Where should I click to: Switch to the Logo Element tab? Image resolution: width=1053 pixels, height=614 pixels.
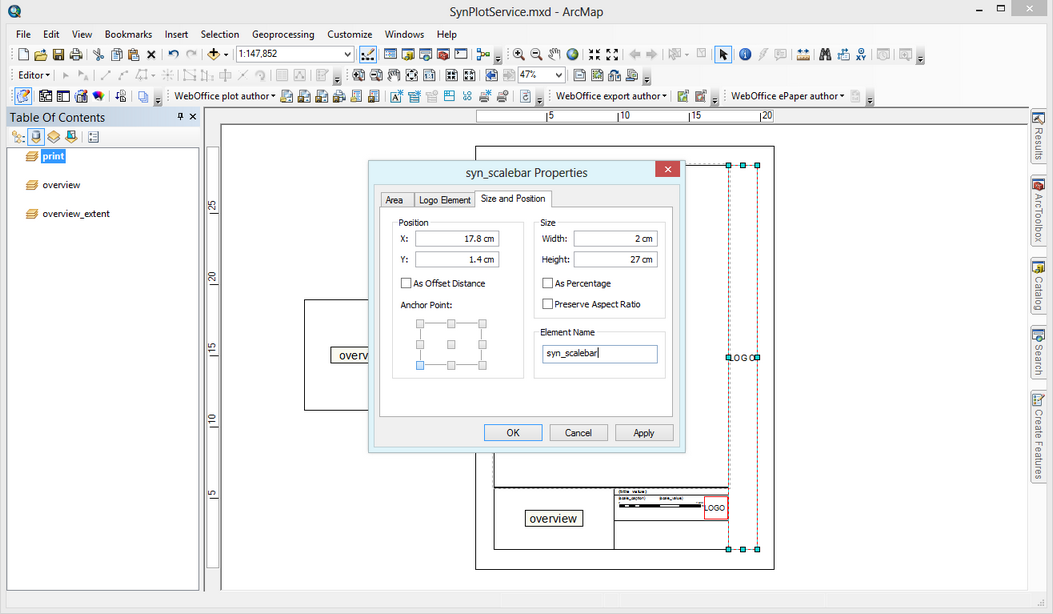point(444,200)
